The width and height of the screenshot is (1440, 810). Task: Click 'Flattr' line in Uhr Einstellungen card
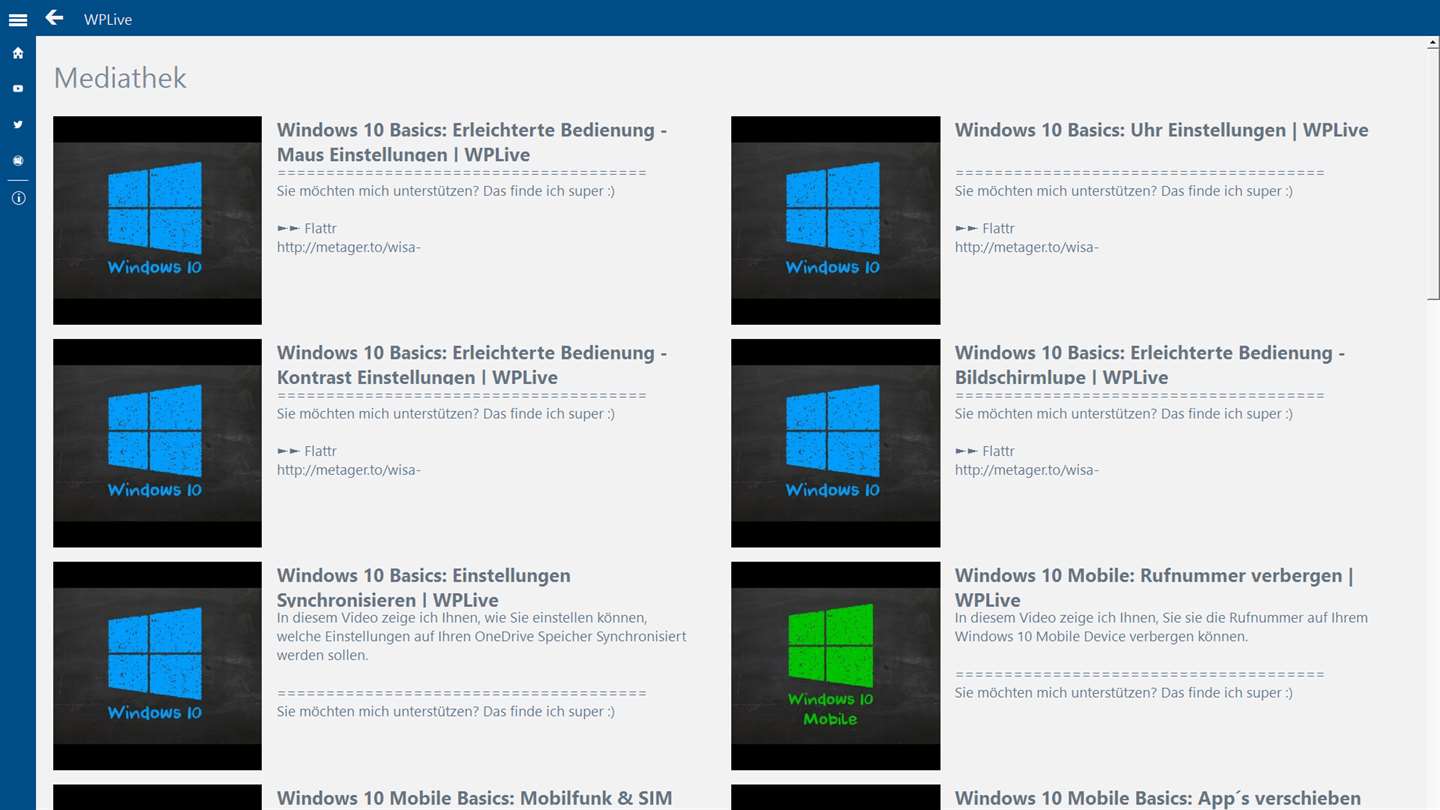point(985,229)
